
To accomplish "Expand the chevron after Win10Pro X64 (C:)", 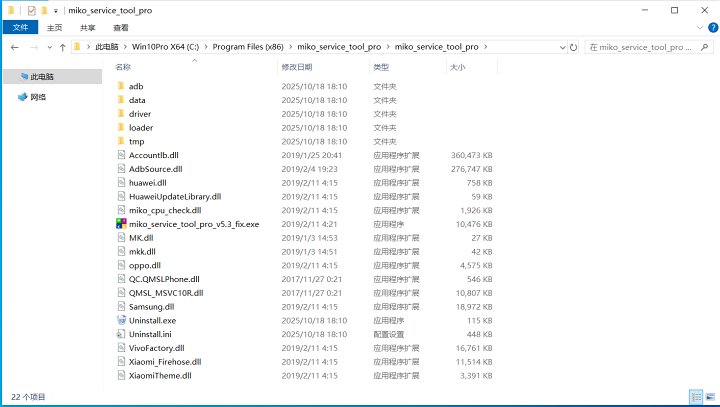I will (206, 47).
